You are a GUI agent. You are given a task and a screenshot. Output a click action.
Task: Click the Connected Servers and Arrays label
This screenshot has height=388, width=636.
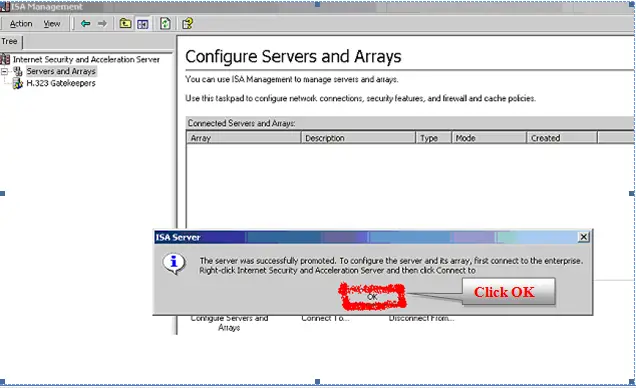241,123
